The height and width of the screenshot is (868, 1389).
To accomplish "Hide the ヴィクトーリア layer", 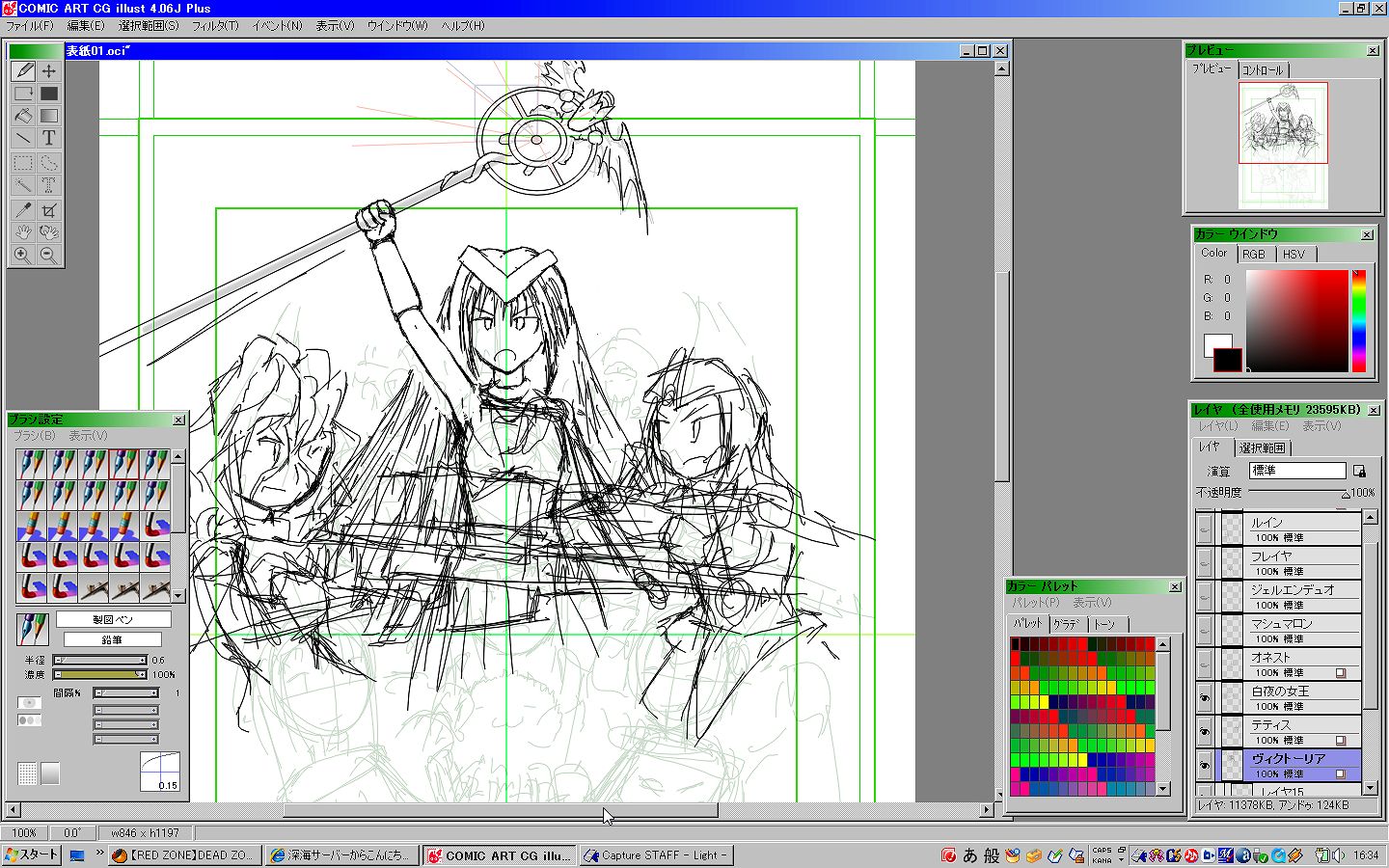I will 1205,766.
